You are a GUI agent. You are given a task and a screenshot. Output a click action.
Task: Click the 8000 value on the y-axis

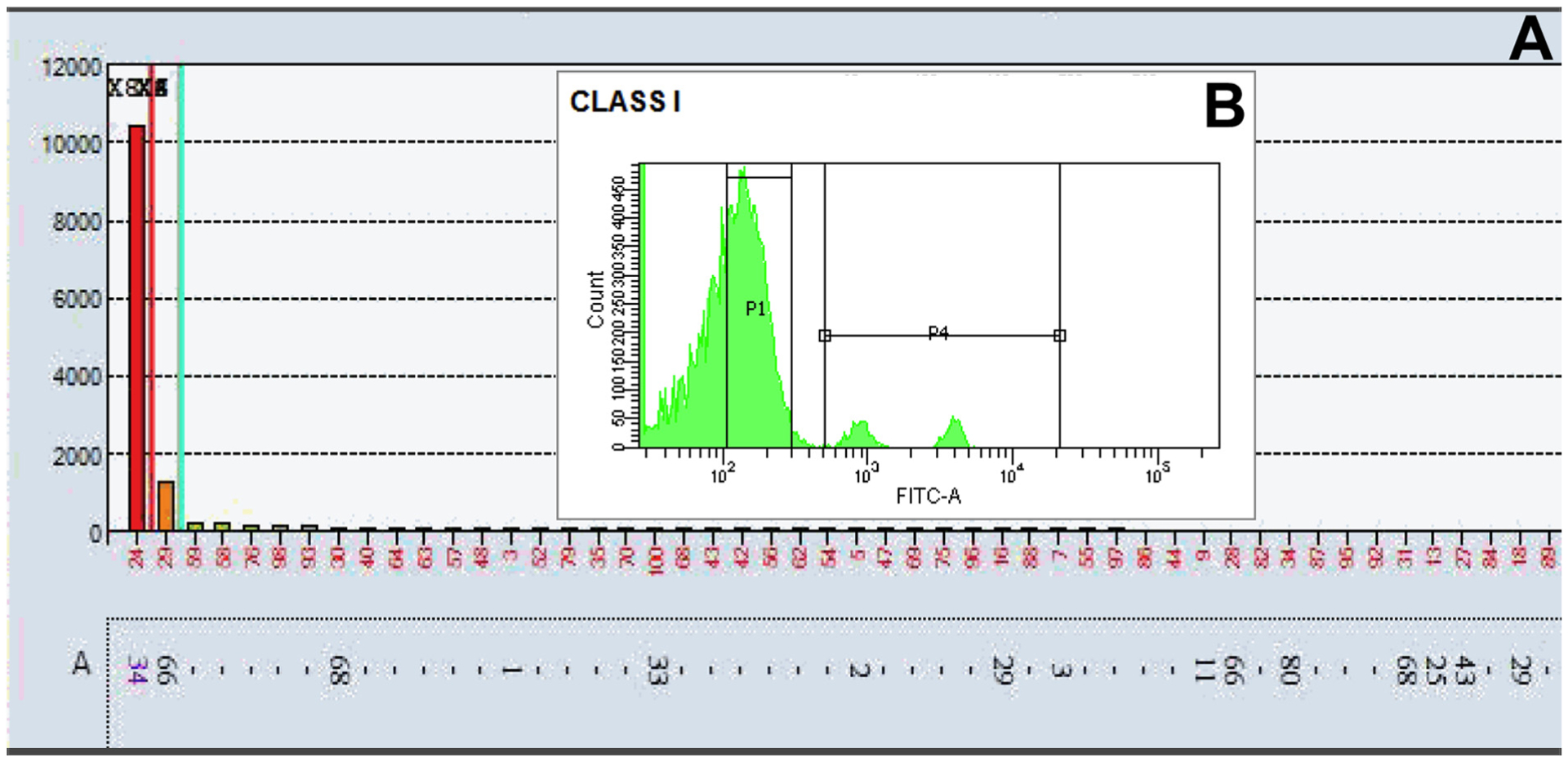point(77,222)
